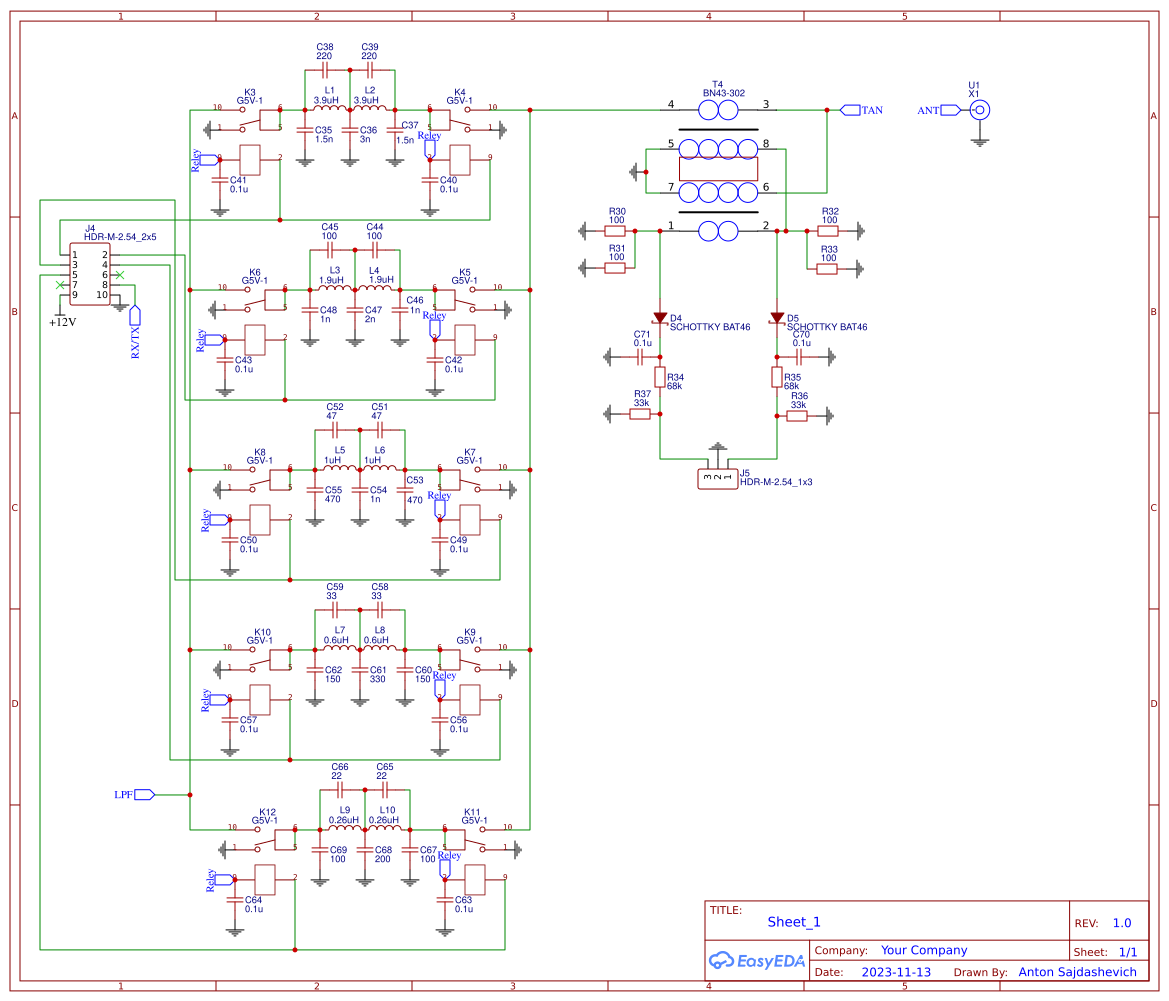This screenshot has width=1169, height=1001.
Task: Click the Sheet_1 title field
Action: pos(793,921)
